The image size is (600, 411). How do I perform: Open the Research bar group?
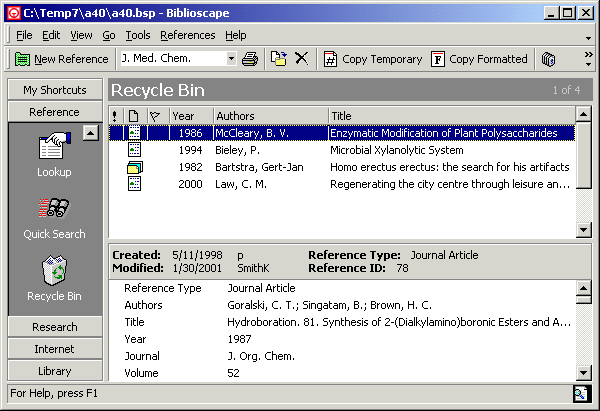(x=55, y=327)
